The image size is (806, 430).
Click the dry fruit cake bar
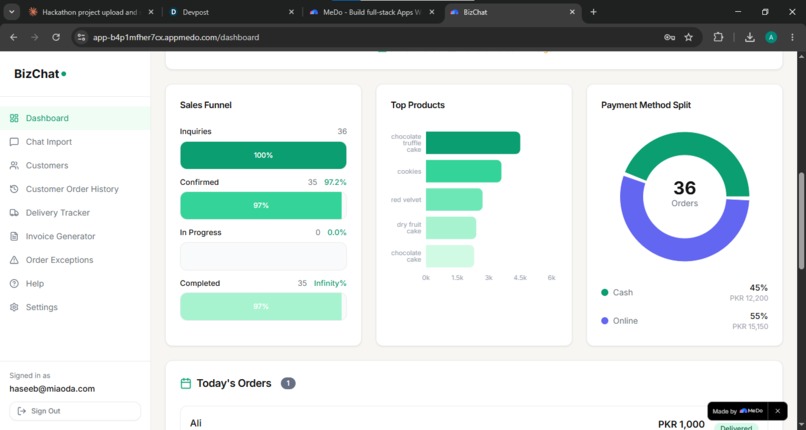tap(451, 228)
